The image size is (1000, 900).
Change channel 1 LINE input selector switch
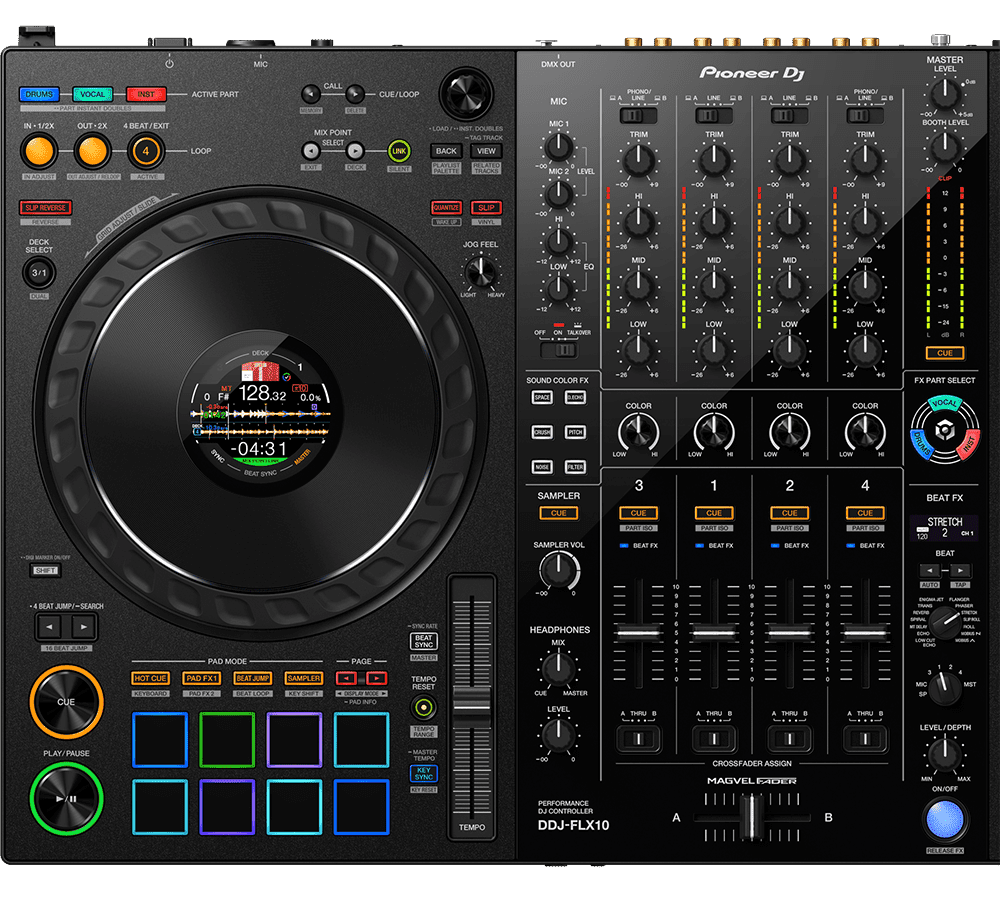coord(713,115)
